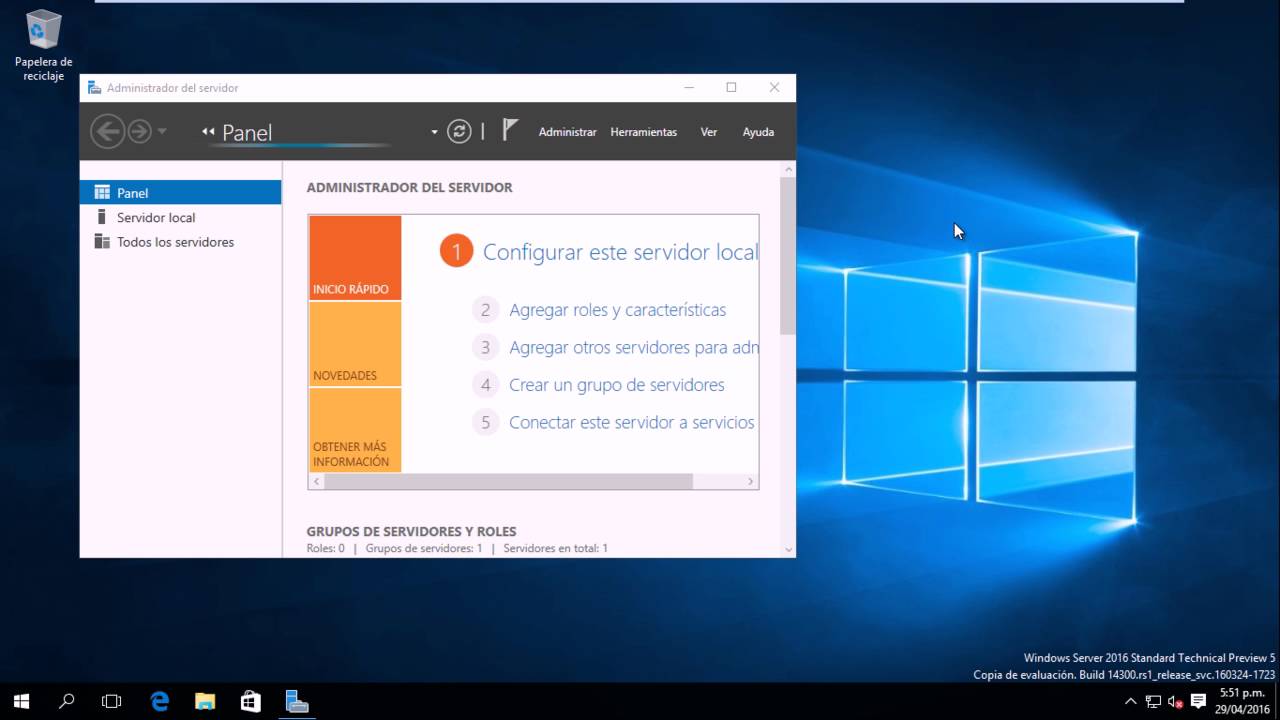
Task: Click the horizontal scrollbar thumb in welcome tile
Action: (508, 481)
